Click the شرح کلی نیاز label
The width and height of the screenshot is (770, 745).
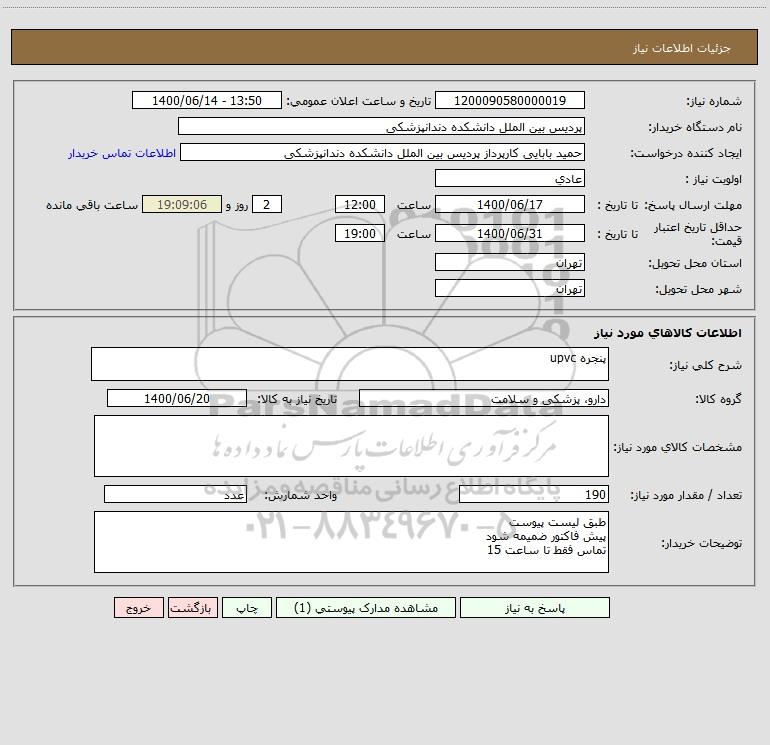tap(706, 365)
